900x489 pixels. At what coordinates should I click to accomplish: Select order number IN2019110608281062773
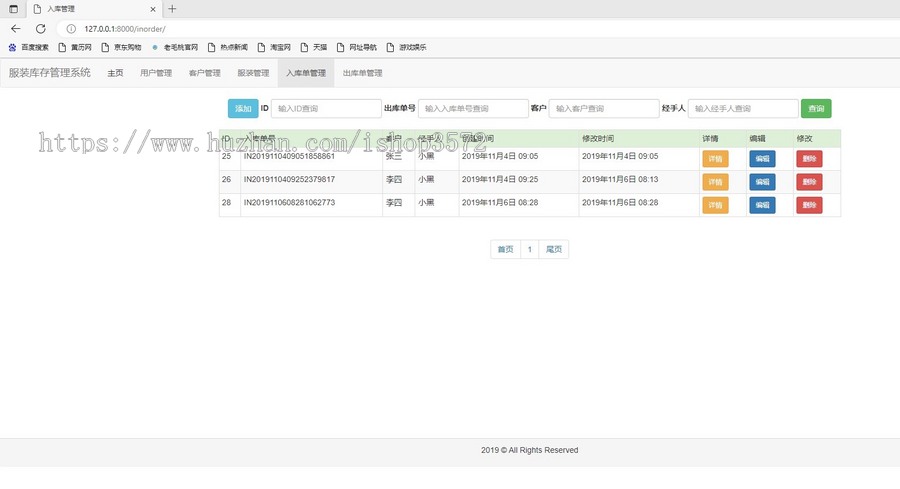tap(289, 203)
